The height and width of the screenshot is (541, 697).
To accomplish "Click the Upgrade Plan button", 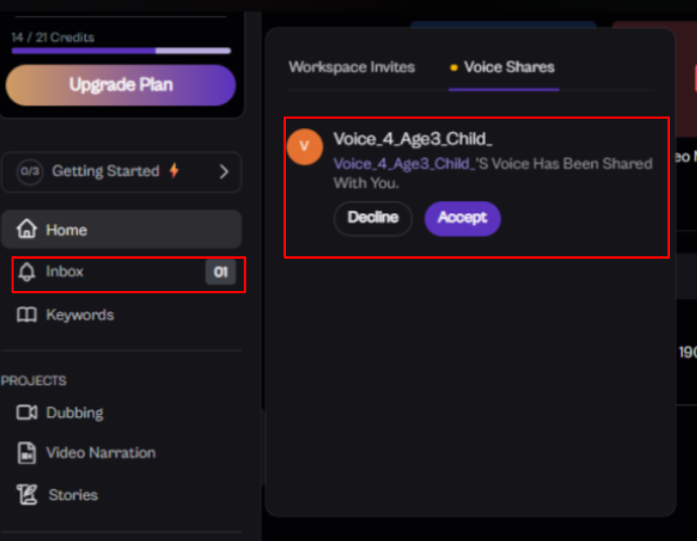I will [x=121, y=85].
